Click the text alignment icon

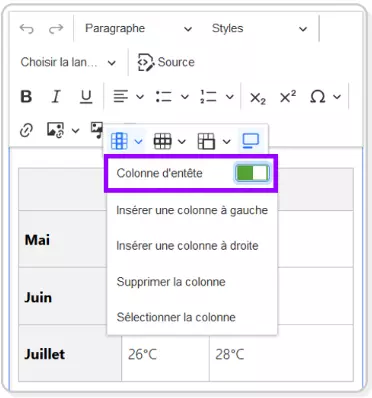click(x=120, y=97)
